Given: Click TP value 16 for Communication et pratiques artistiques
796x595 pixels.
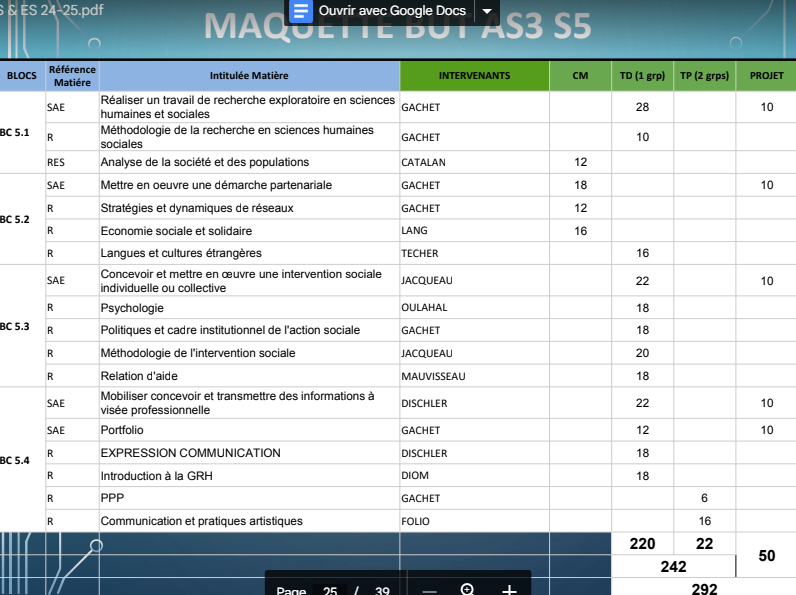Looking at the screenshot, I should point(705,521).
